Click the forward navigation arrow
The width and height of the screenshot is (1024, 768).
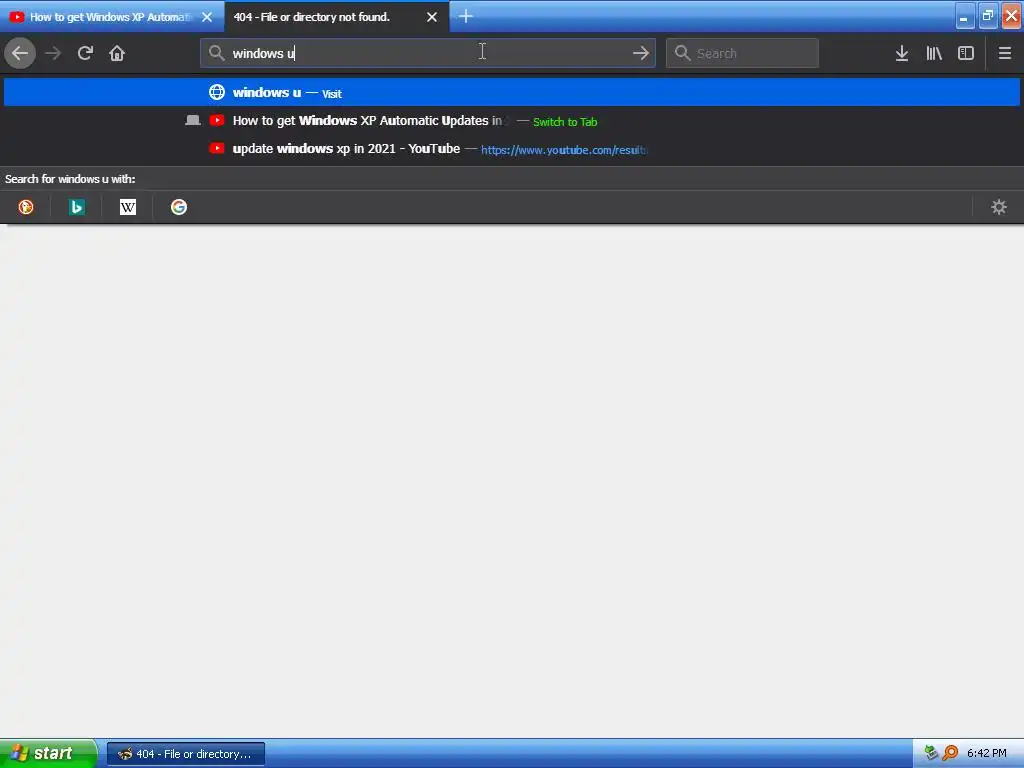[x=53, y=53]
